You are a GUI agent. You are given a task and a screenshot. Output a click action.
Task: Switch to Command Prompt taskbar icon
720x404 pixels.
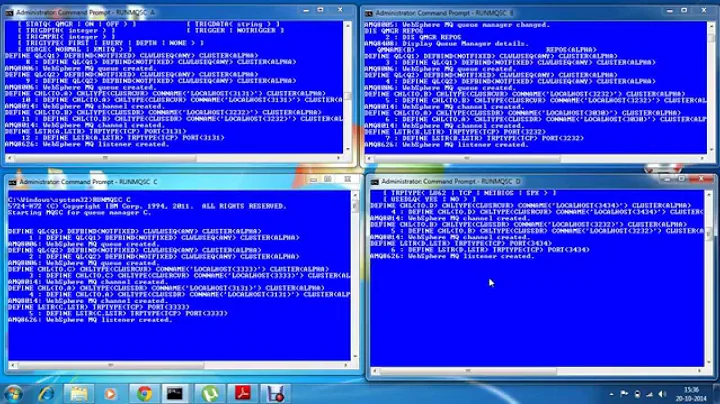174,394
